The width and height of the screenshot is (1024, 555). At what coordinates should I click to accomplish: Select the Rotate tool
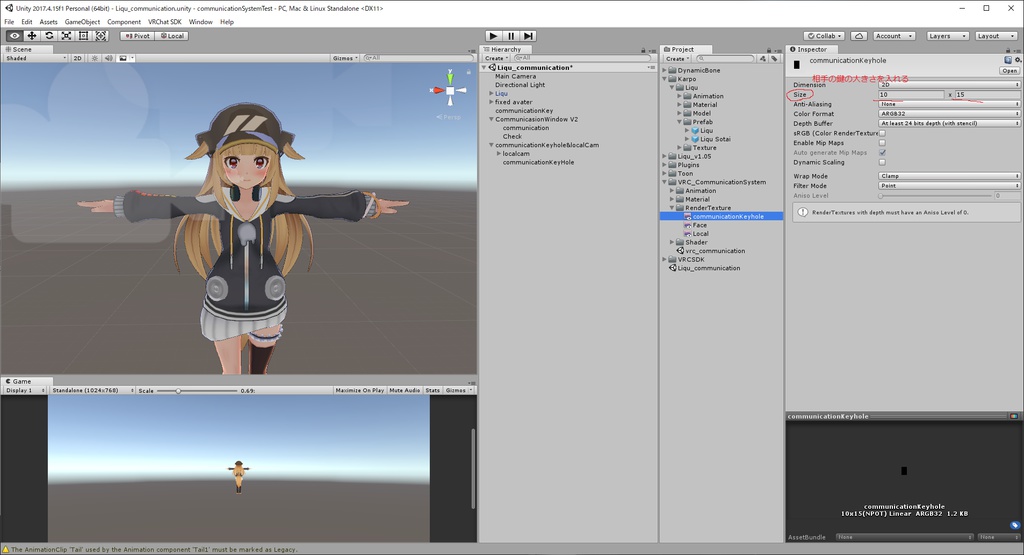(x=49, y=36)
